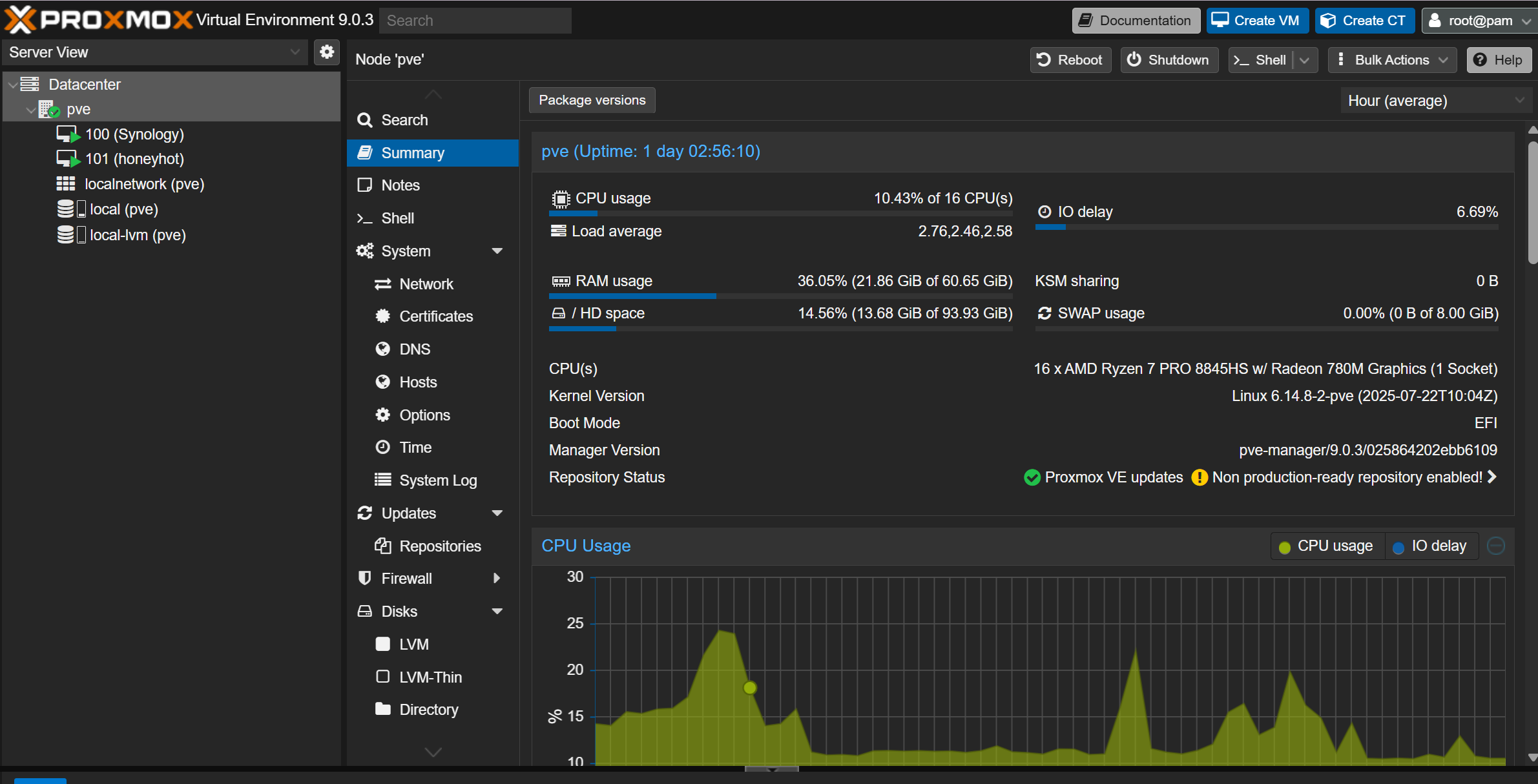The image size is (1538, 784).
Task: Open the LVM-Thin disks page
Action: [x=430, y=677]
